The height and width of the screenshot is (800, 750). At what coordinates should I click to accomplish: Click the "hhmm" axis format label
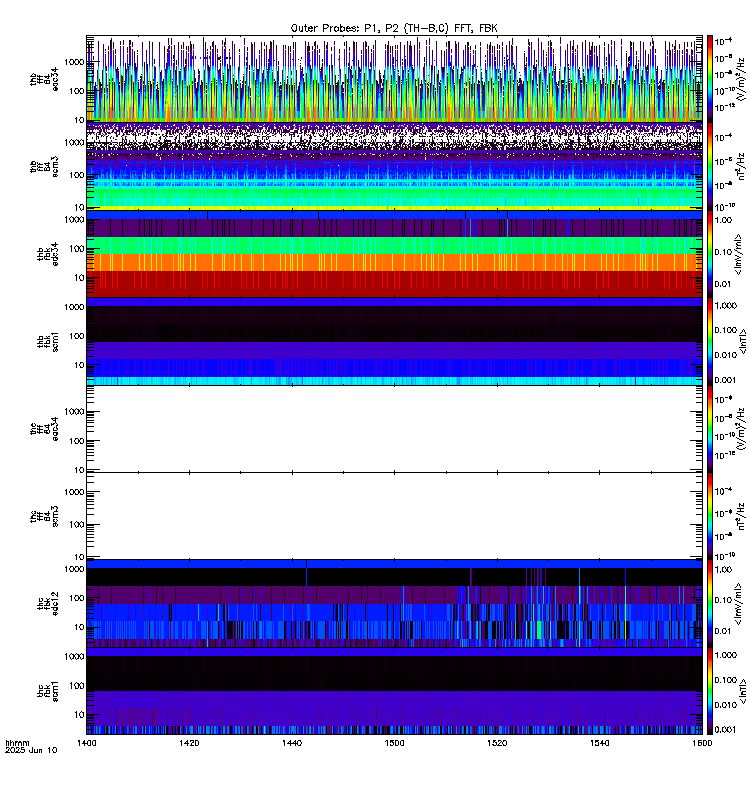pos(17,743)
